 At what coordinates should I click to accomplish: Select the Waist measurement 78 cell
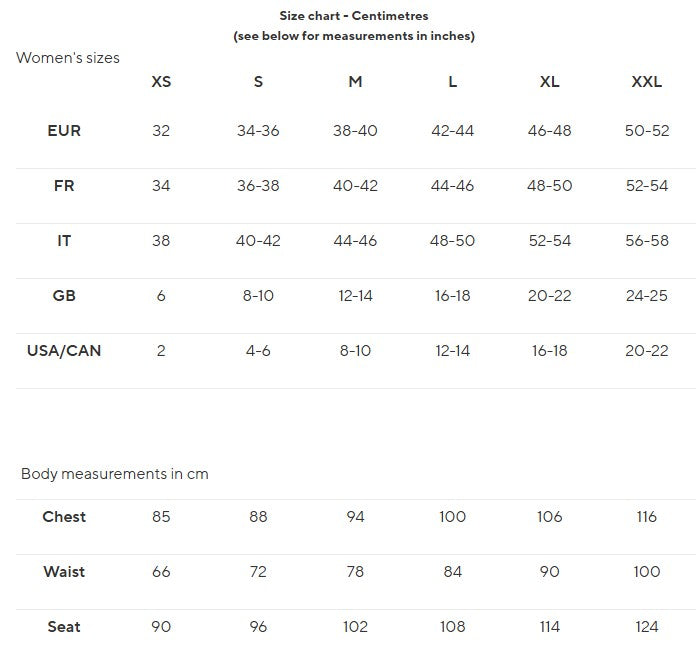pyautogui.click(x=355, y=572)
